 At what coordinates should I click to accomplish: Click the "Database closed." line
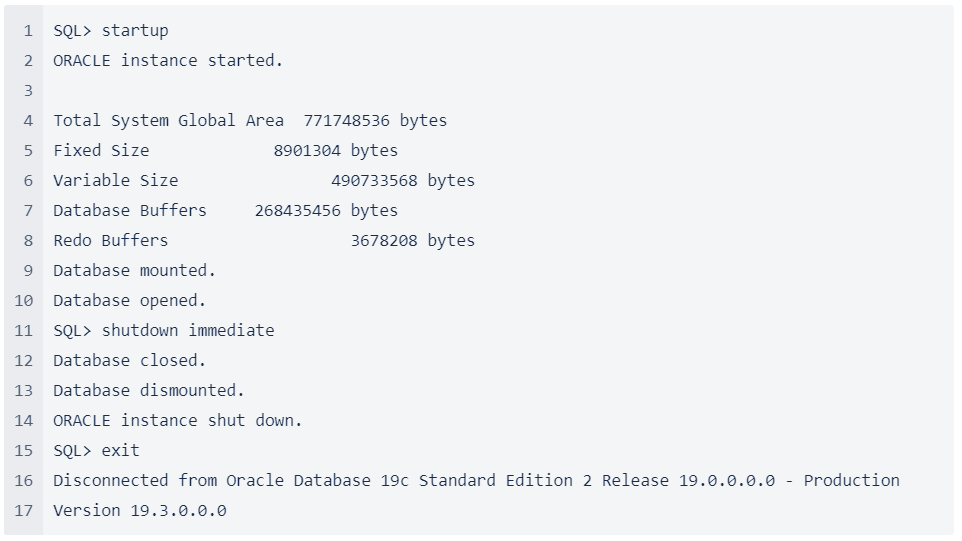pyautogui.click(x=129, y=361)
